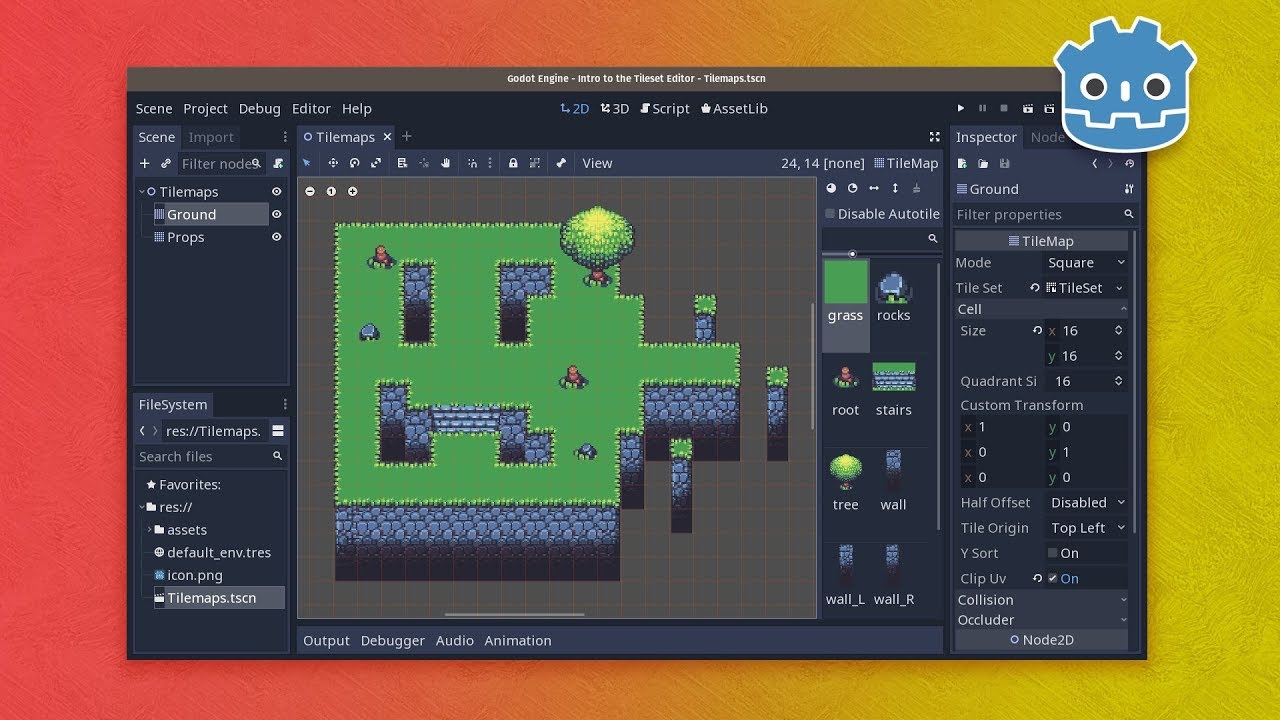Switch to the Import tab
The height and width of the screenshot is (720, 1280).
pyautogui.click(x=211, y=138)
